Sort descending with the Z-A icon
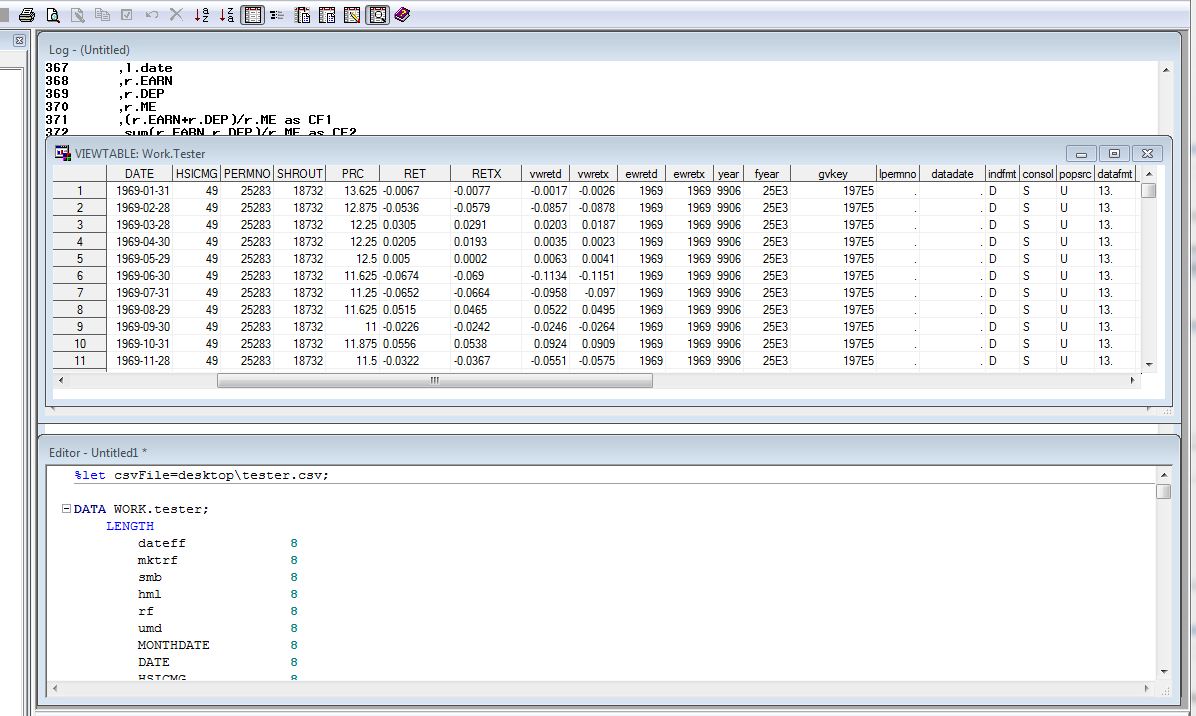Viewport: 1196px width, 716px height. tap(227, 14)
